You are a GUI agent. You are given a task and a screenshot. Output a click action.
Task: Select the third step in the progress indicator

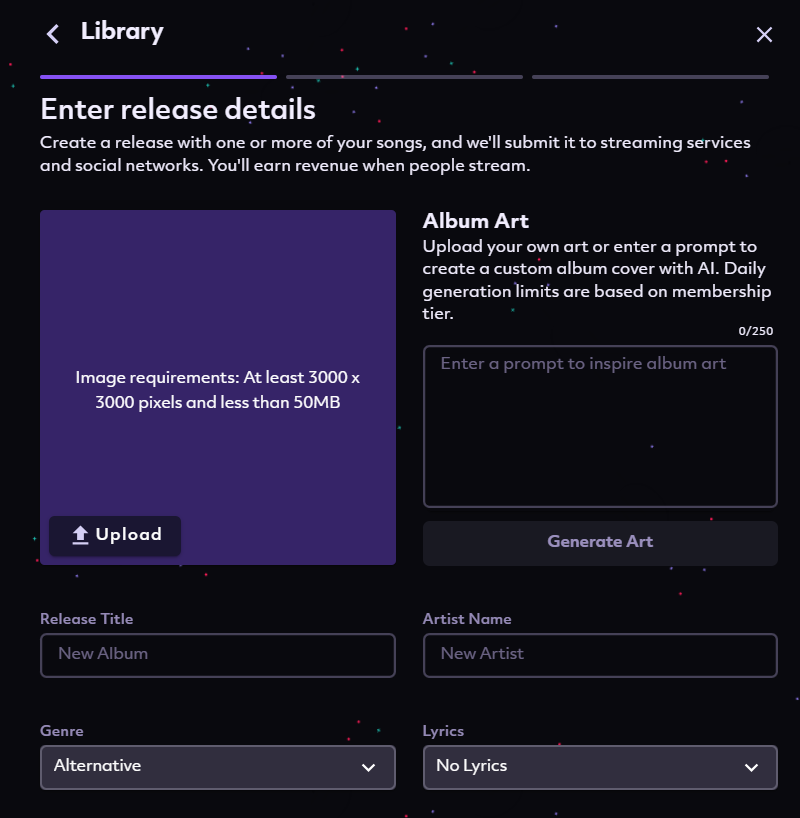click(650, 76)
